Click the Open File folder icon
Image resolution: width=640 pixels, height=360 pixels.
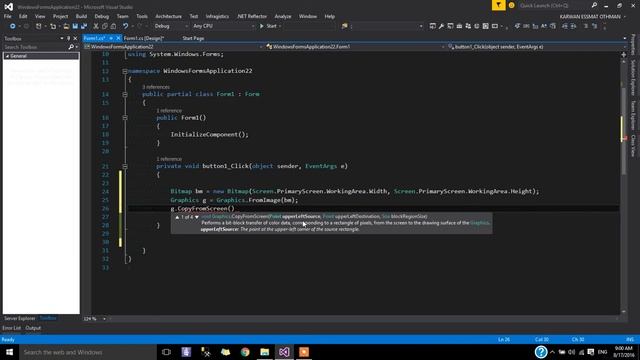click(66, 26)
